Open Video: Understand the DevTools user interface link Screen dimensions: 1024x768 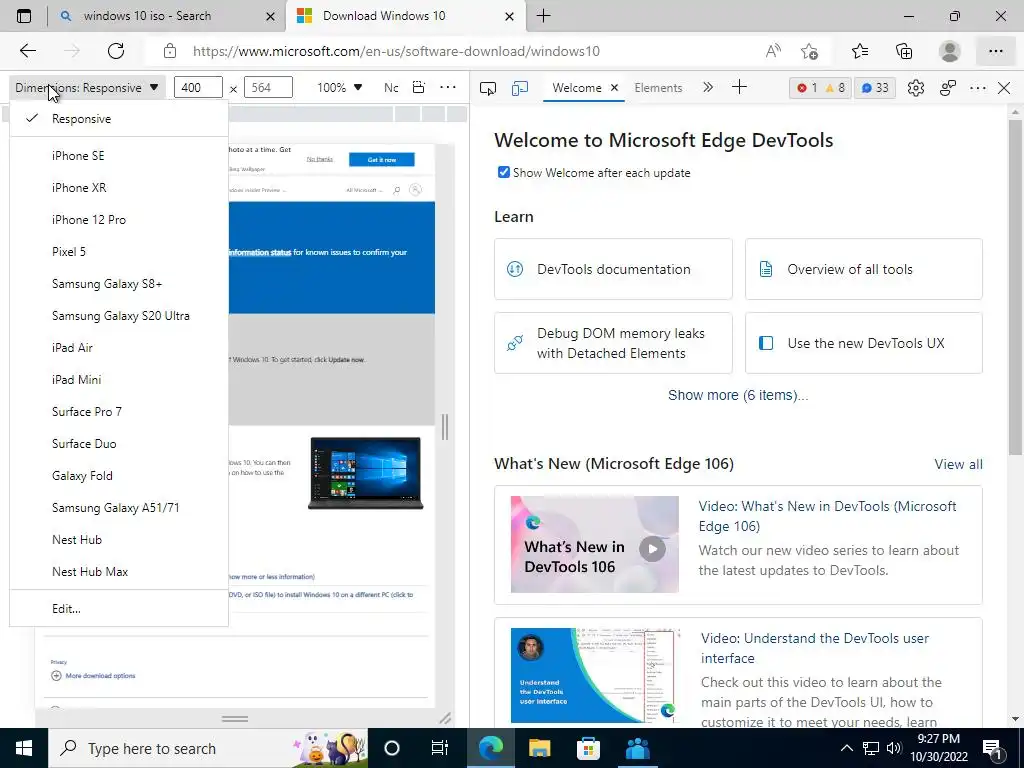click(x=814, y=648)
